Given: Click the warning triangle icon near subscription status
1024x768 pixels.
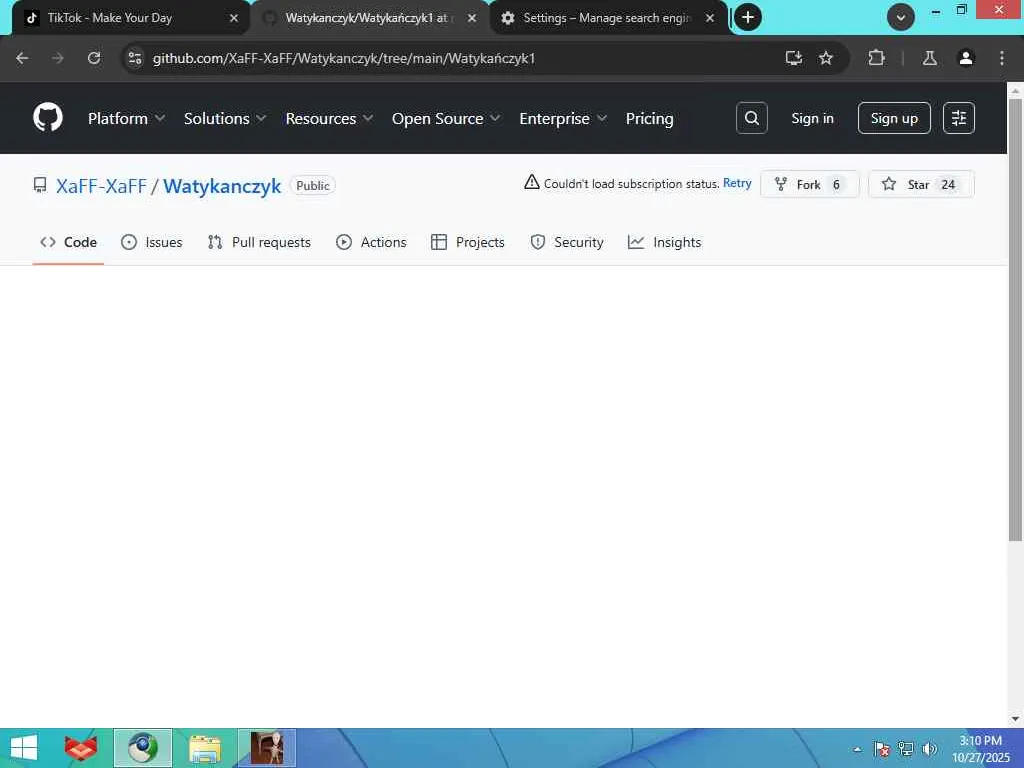Looking at the screenshot, I should pos(532,182).
